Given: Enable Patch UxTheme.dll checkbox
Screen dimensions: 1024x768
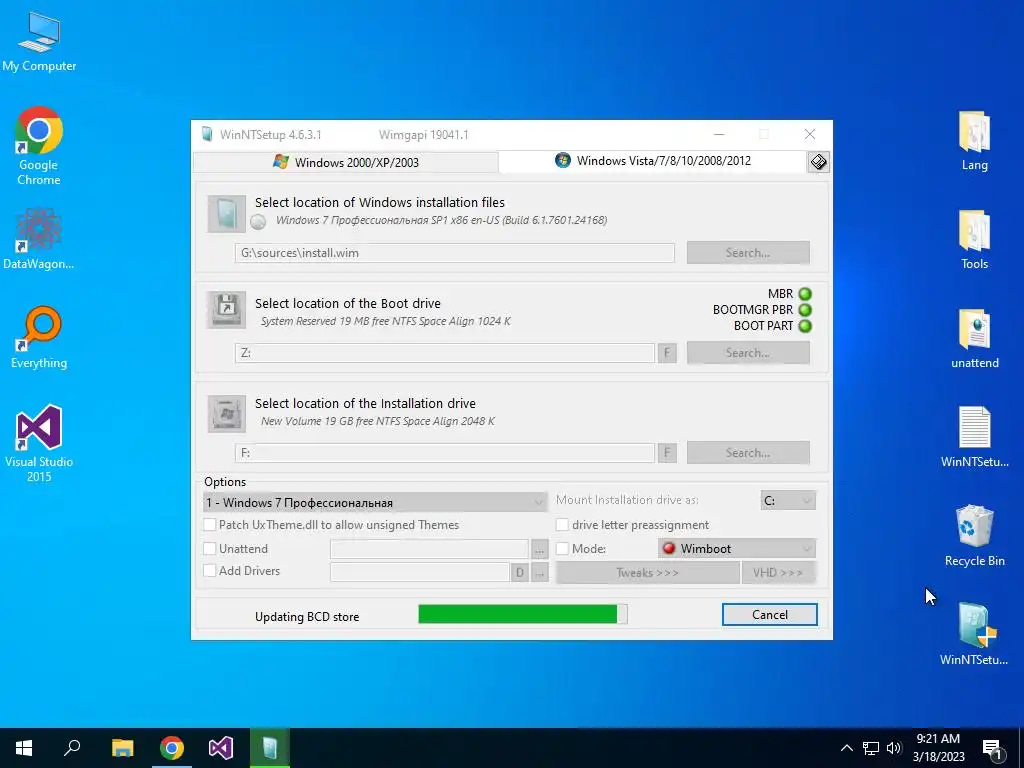Looking at the screenshot, I should pyautogui.click(x=210, y=524).
